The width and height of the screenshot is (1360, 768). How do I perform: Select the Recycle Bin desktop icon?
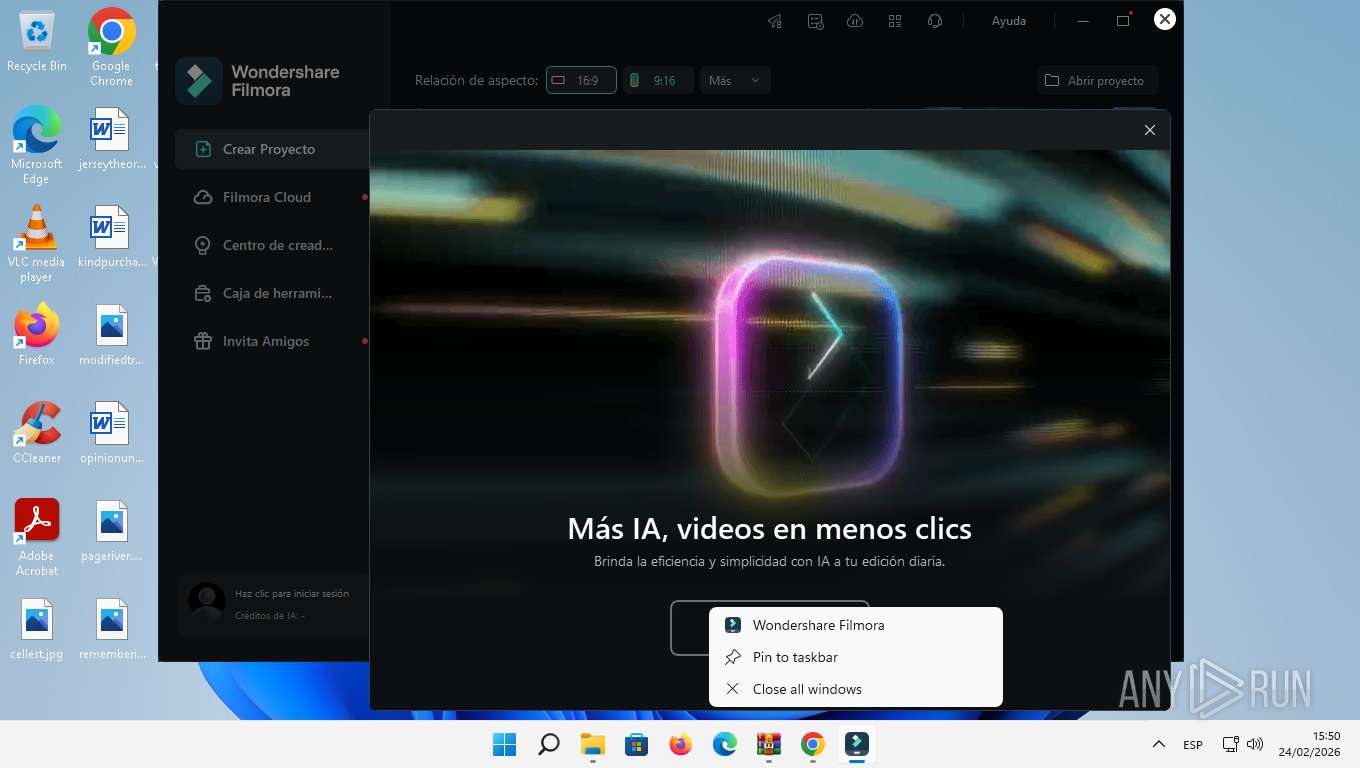(37, 42)
